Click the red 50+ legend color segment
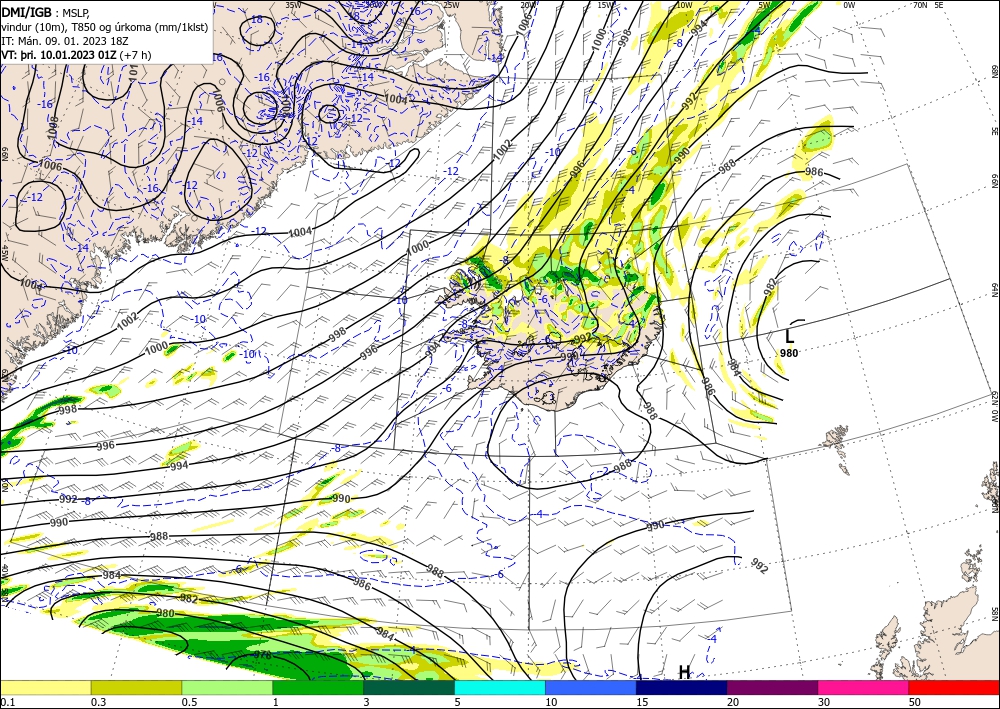Image resolution: width=1000 pixels, height=709 pixels. coord(954,687)
